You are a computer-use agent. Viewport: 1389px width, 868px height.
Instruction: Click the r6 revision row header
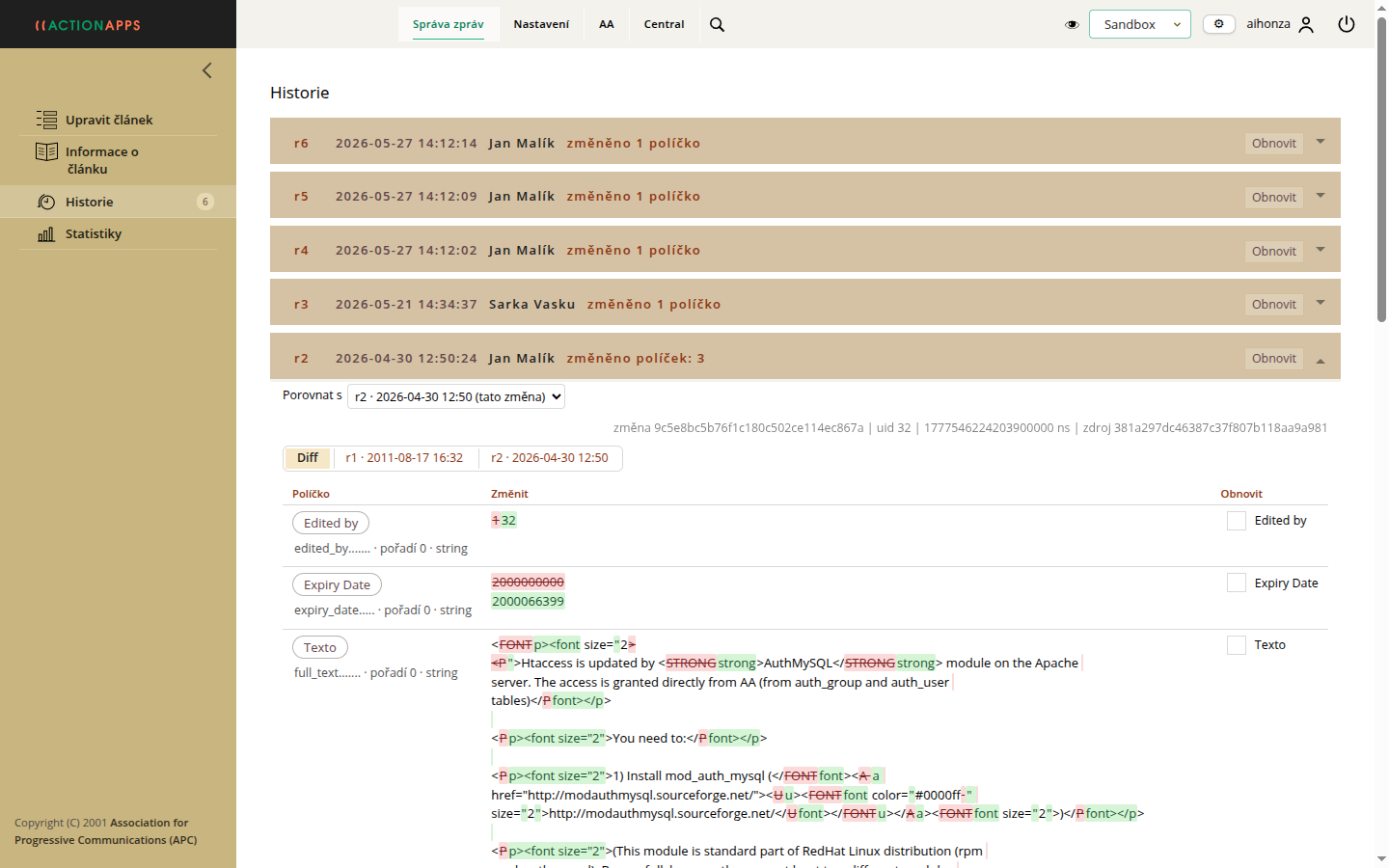(x=805, y=143)
